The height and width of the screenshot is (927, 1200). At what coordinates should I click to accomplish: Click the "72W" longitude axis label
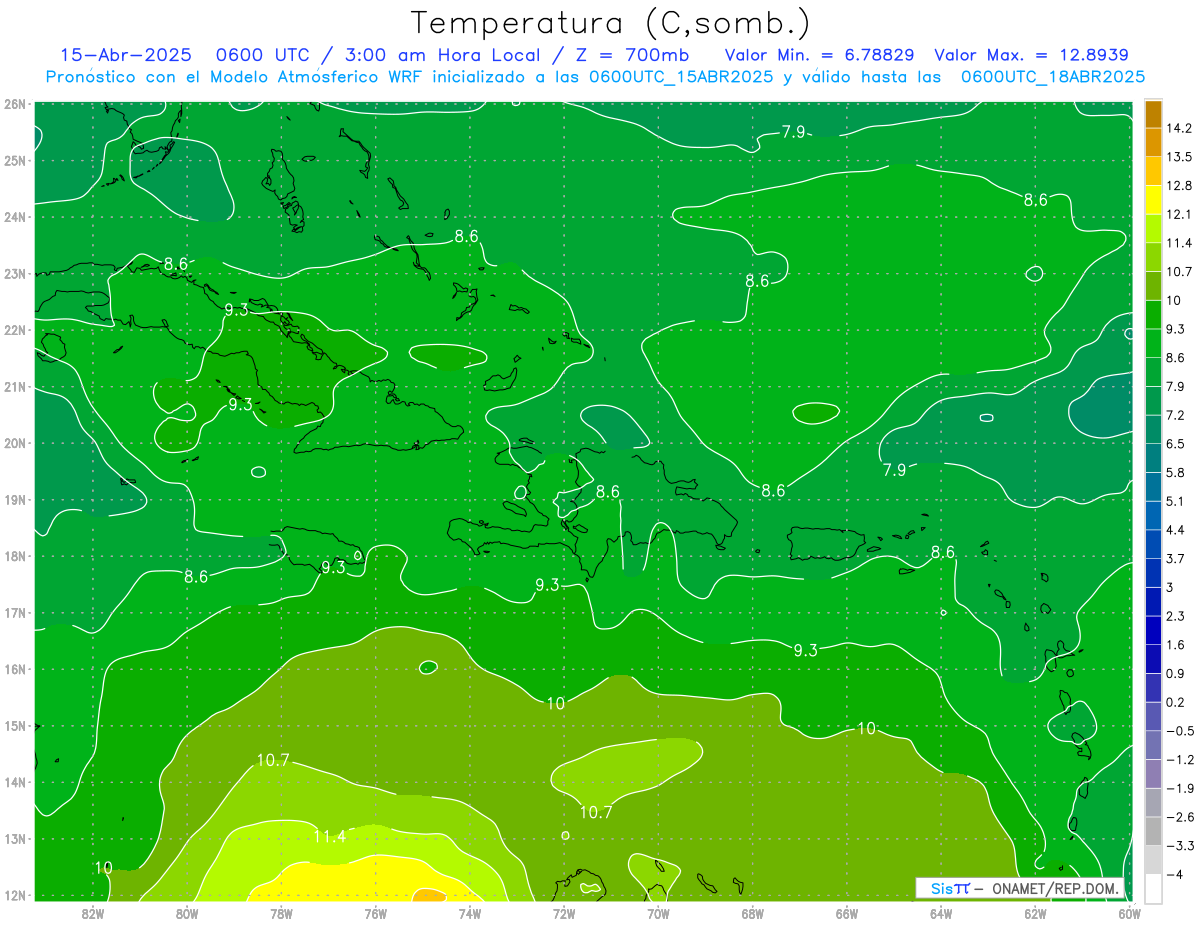pos(564,913)
